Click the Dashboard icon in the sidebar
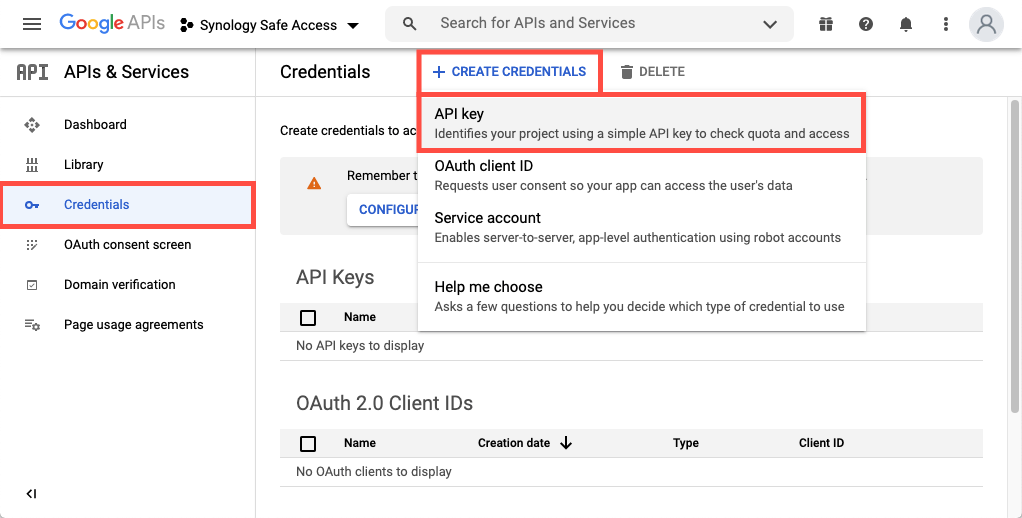The height and width of the screenshot is (518, 1022). click(32, 124)
